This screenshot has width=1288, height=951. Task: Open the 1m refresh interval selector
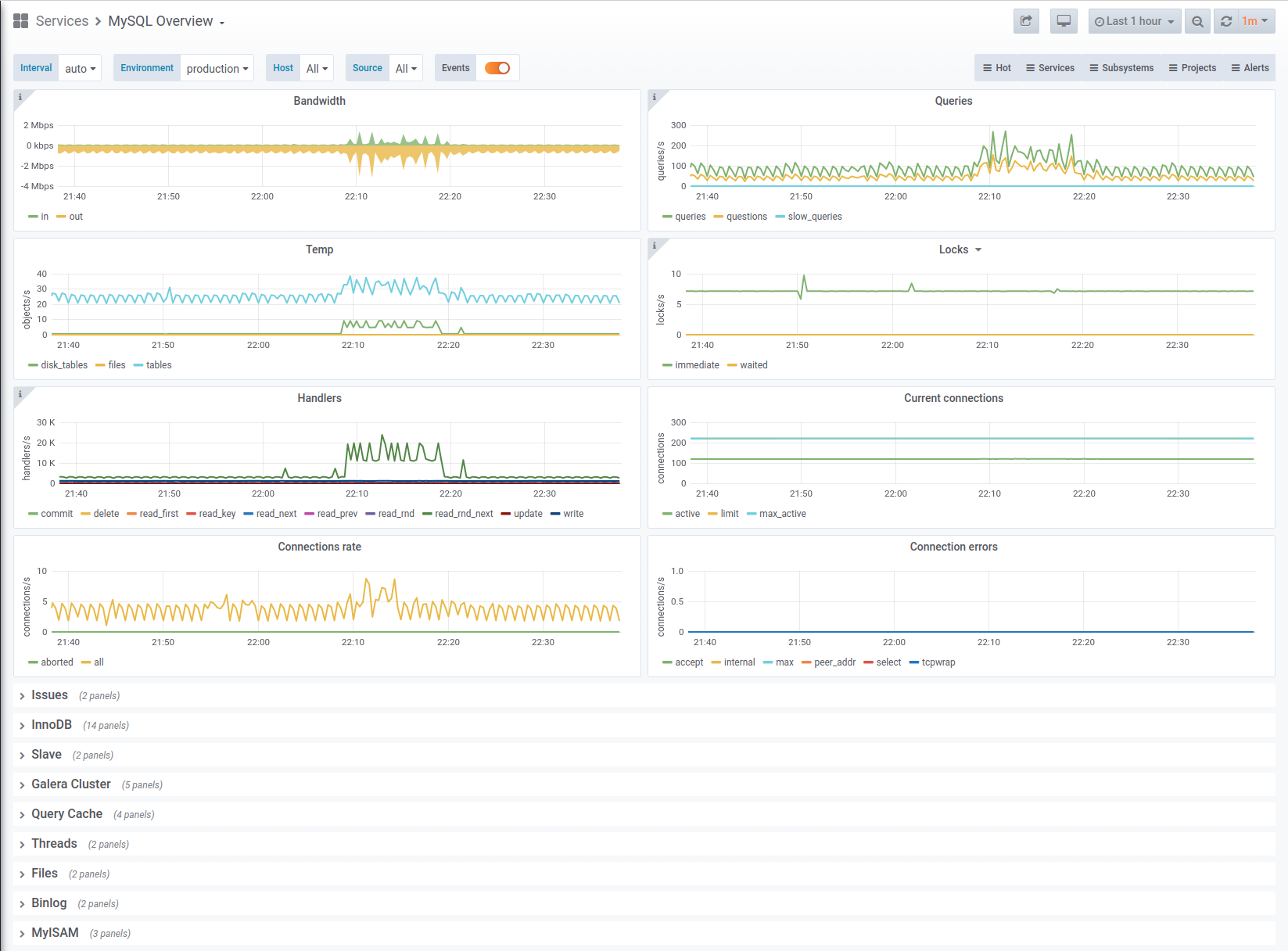[1255, 21]
